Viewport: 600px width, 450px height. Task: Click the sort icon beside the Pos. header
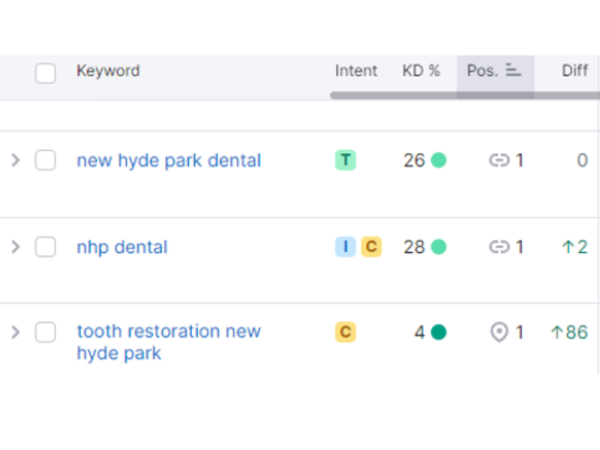pyautogui.click(x=514, y=71)
